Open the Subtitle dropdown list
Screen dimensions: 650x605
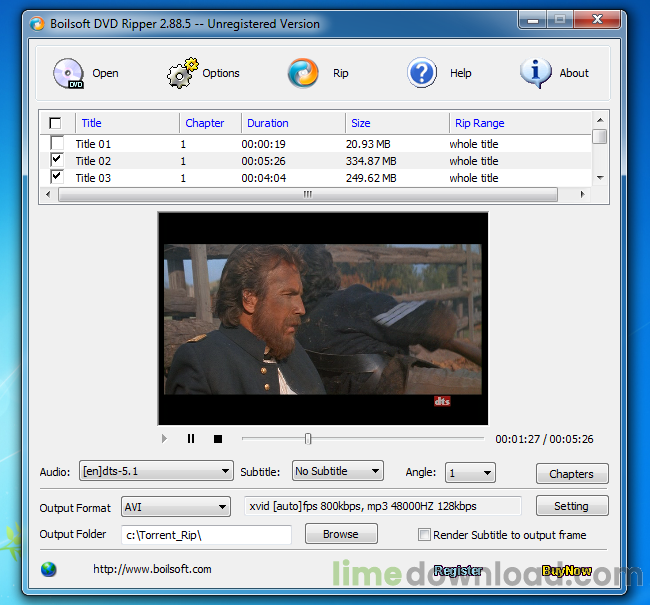(x=337, y=471)
